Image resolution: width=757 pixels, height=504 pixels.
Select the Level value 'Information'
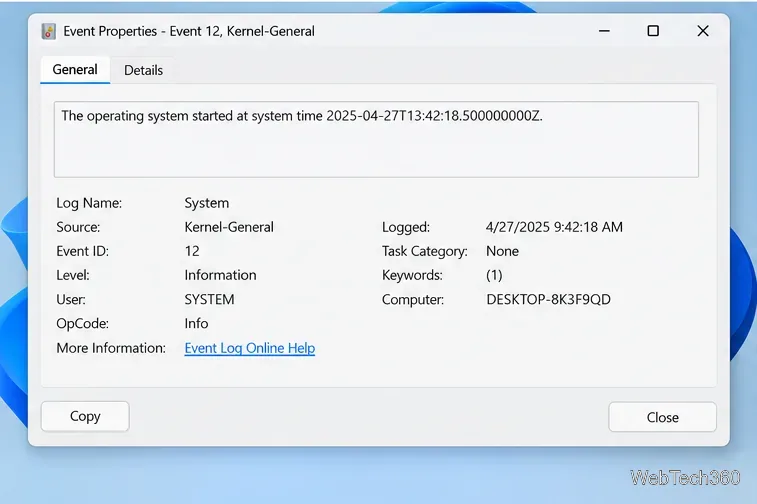click(220, 275)
